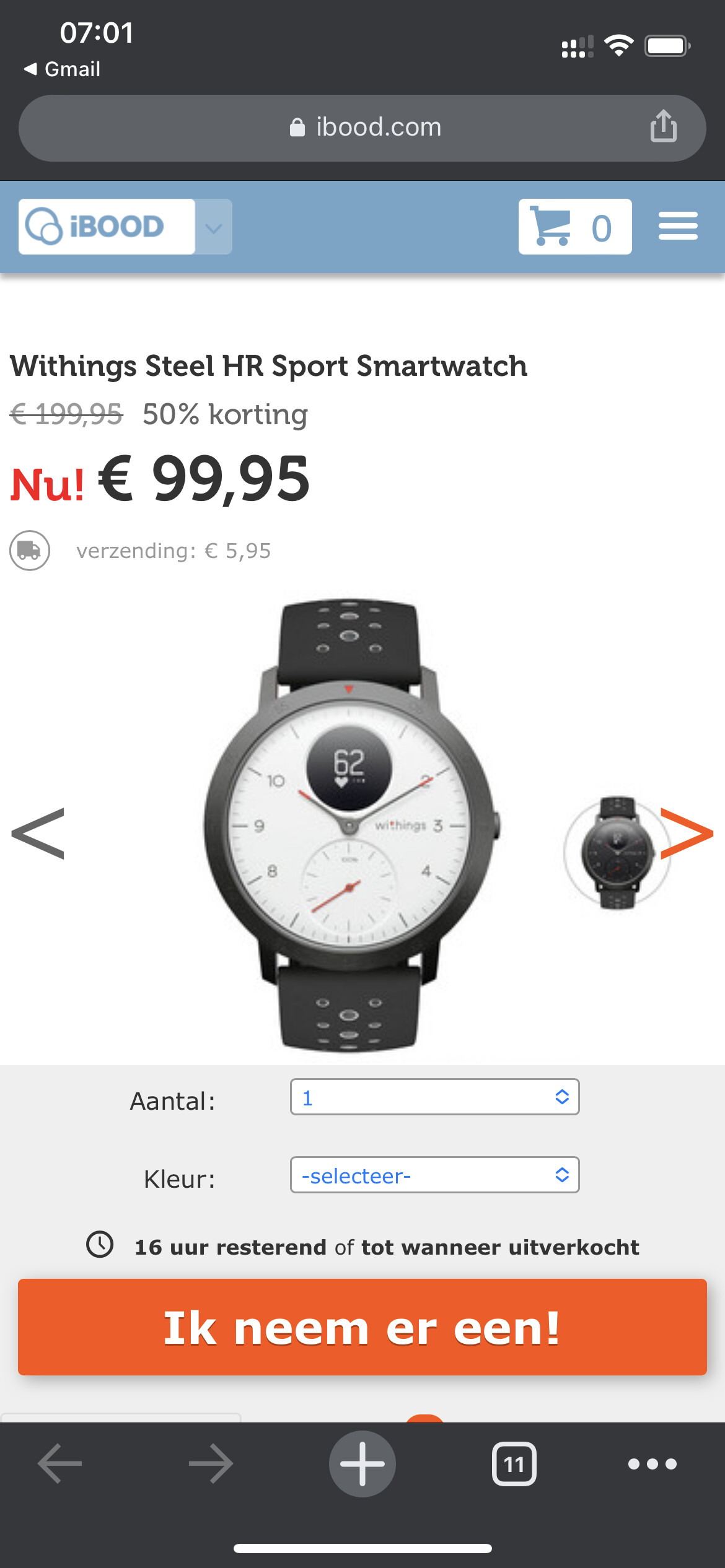Return to Gmail app

pyautogui.click(x=62, y=69)
